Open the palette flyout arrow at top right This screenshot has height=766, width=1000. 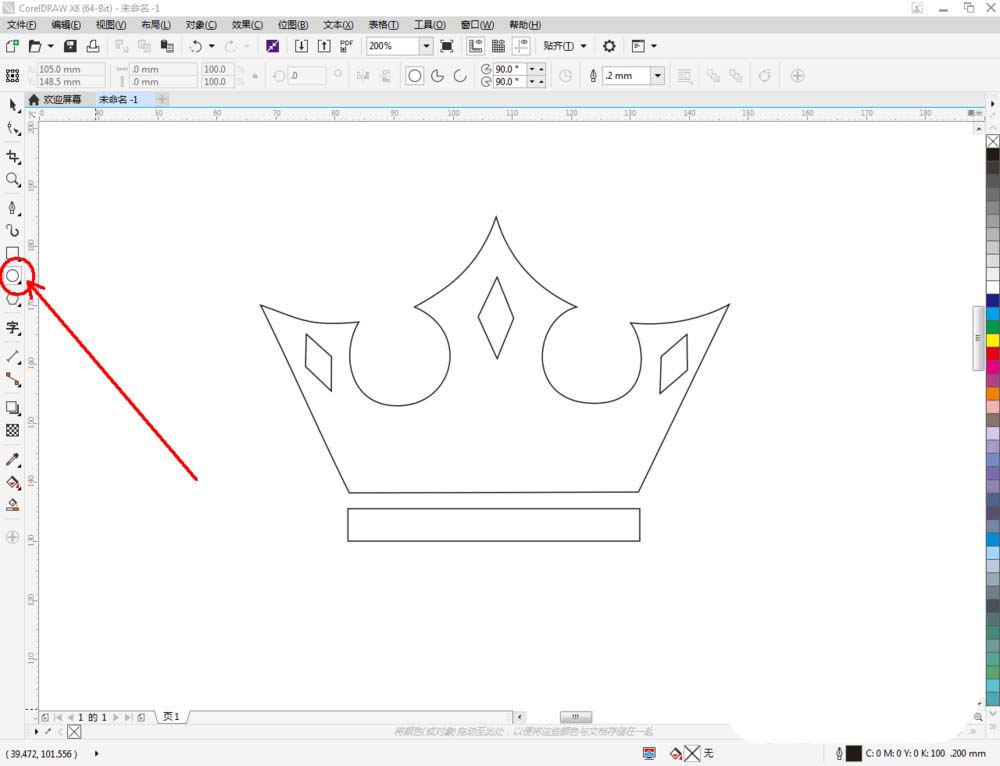tap(992, 103)
